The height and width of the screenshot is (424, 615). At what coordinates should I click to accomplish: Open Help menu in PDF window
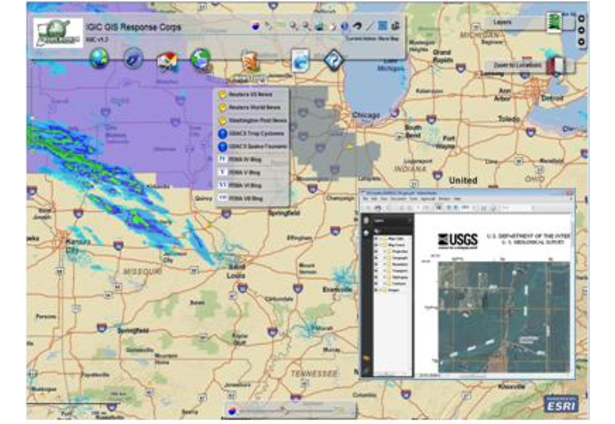pyautogui.click(x=457, y=199)
